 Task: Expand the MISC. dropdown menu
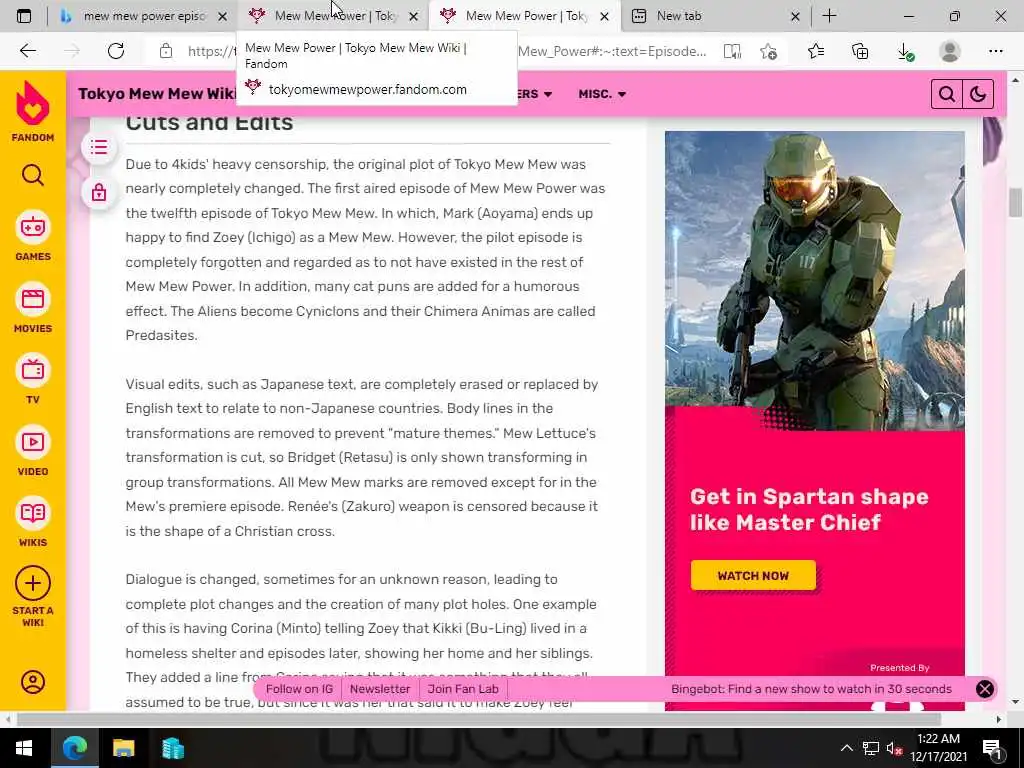point(602,94)
